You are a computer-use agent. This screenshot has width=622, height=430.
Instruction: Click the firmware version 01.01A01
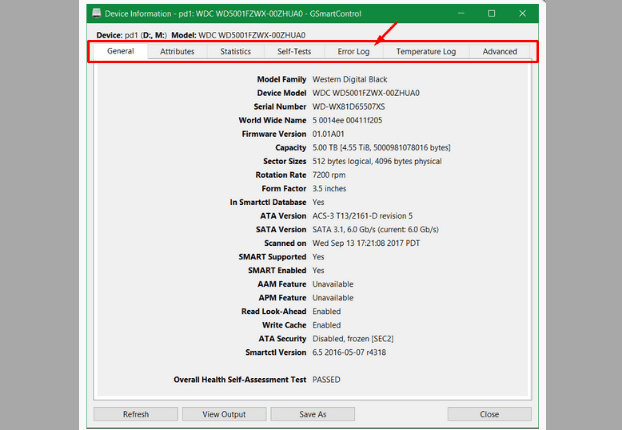click(328, 134)
